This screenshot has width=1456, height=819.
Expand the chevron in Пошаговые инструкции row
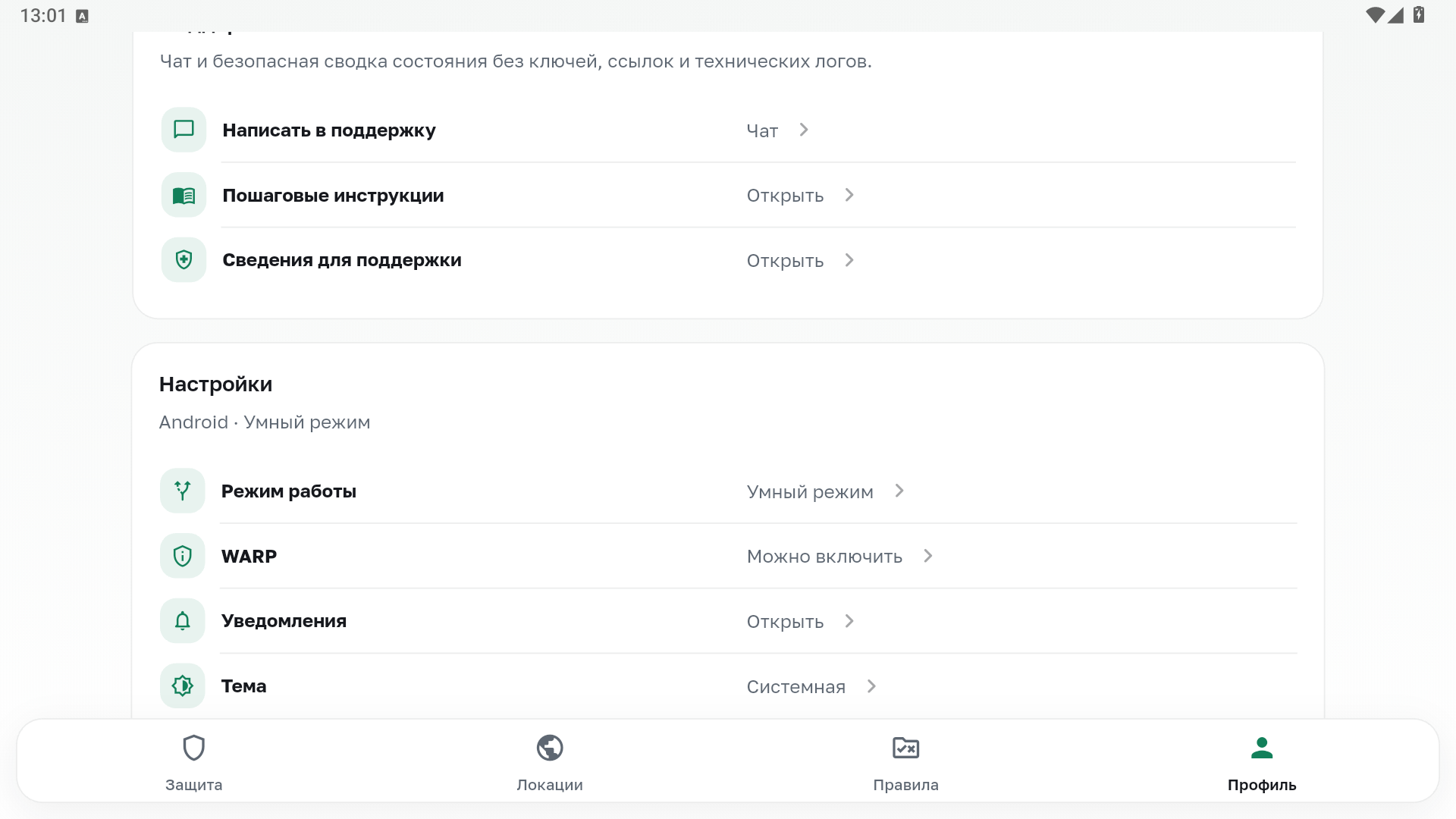click(x=849, y=195)
